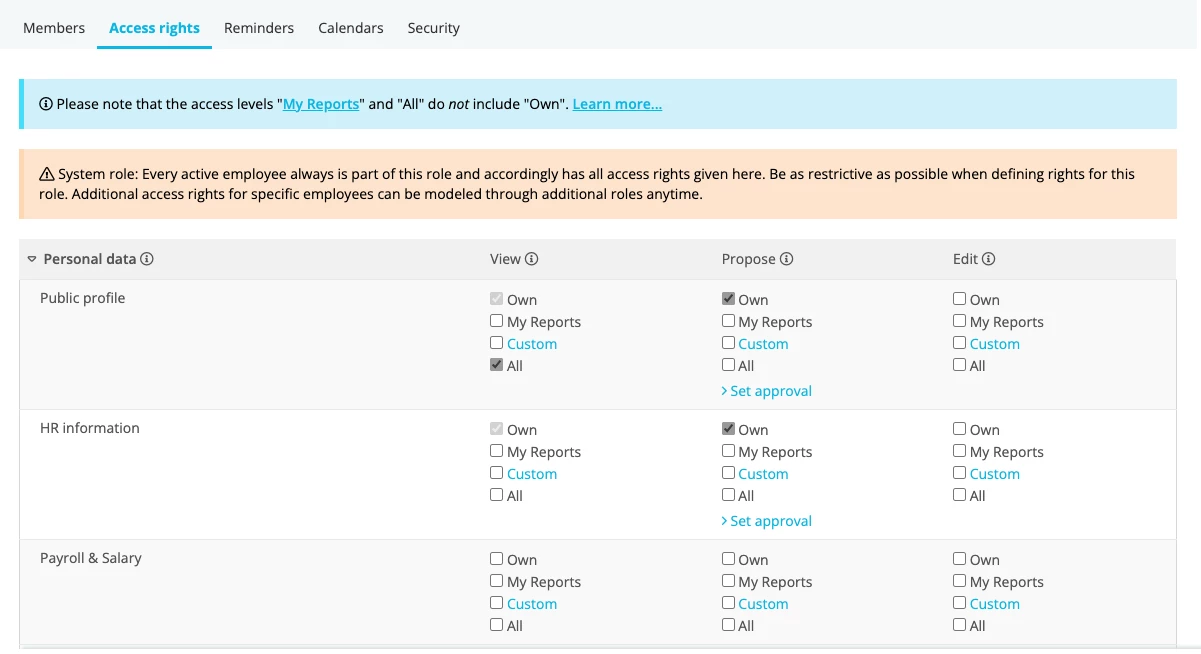Viewport: 1201px width, 654px height.
Task: Click the info icon next to View
Action: click(532, 259)
